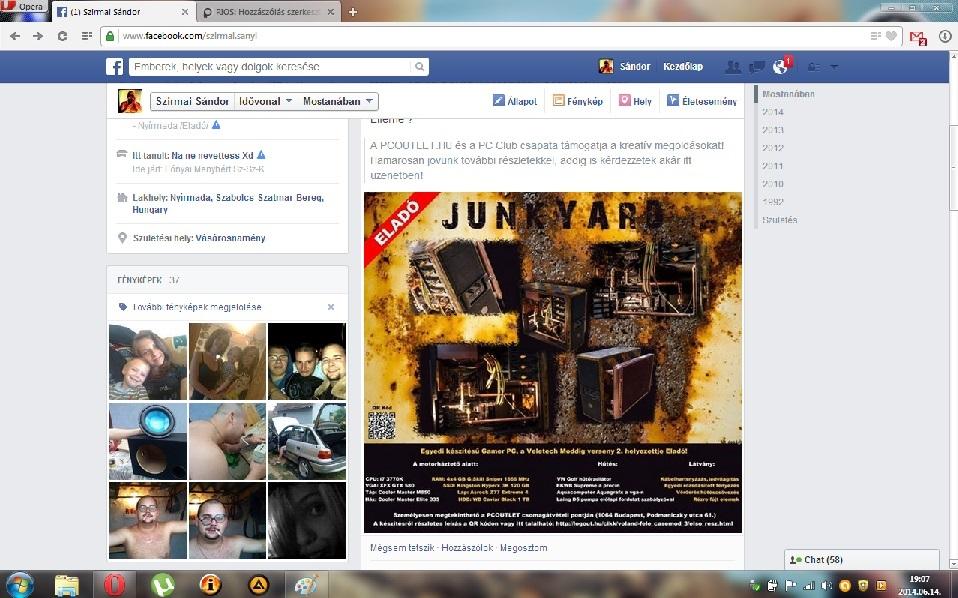Go forward in browser history
The image size is (958, 598).
point(38,36)
